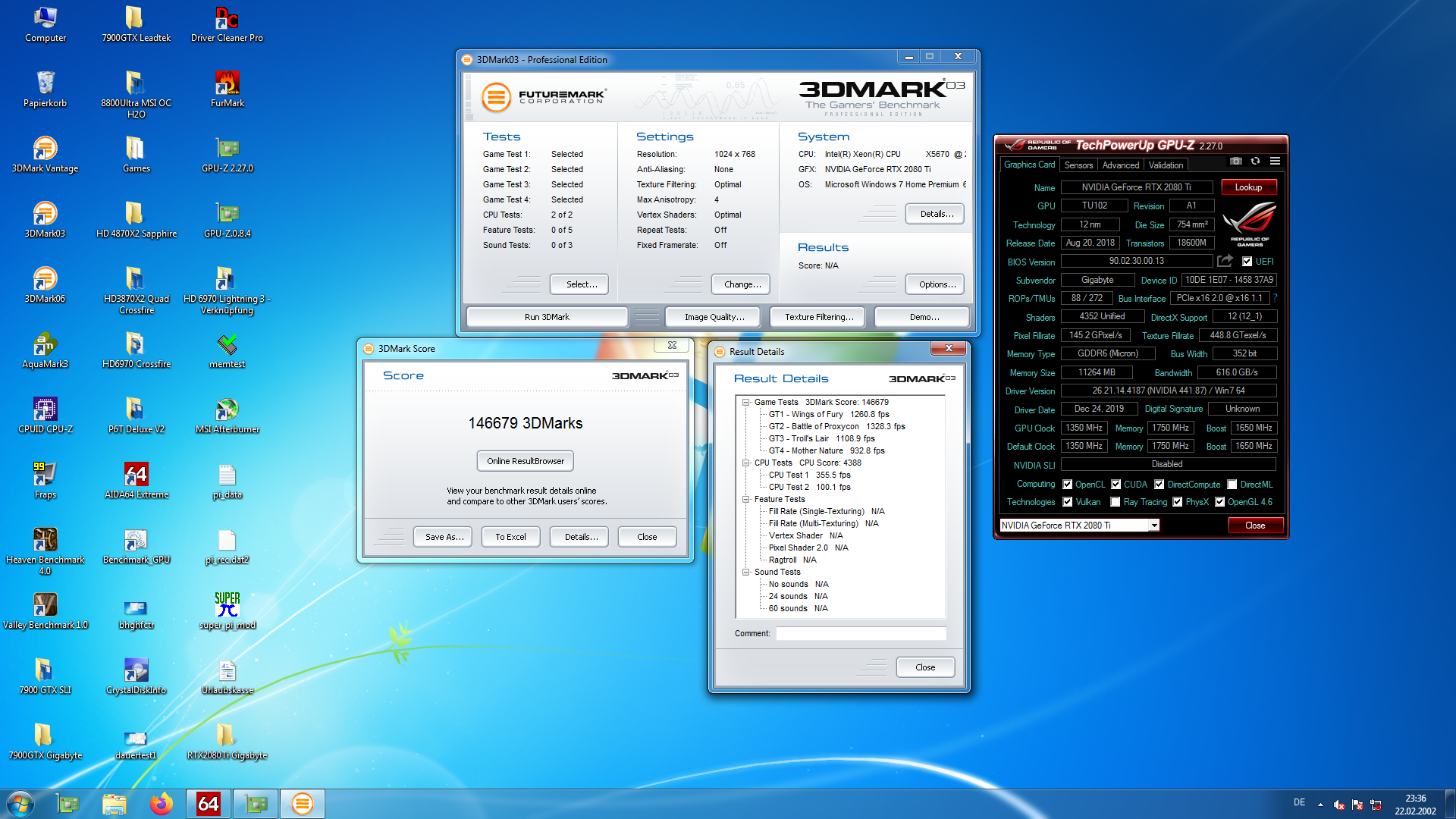Click the Online ResultBrowser button
This screenshot has width=1456, height=819.
tap(526, 461)
